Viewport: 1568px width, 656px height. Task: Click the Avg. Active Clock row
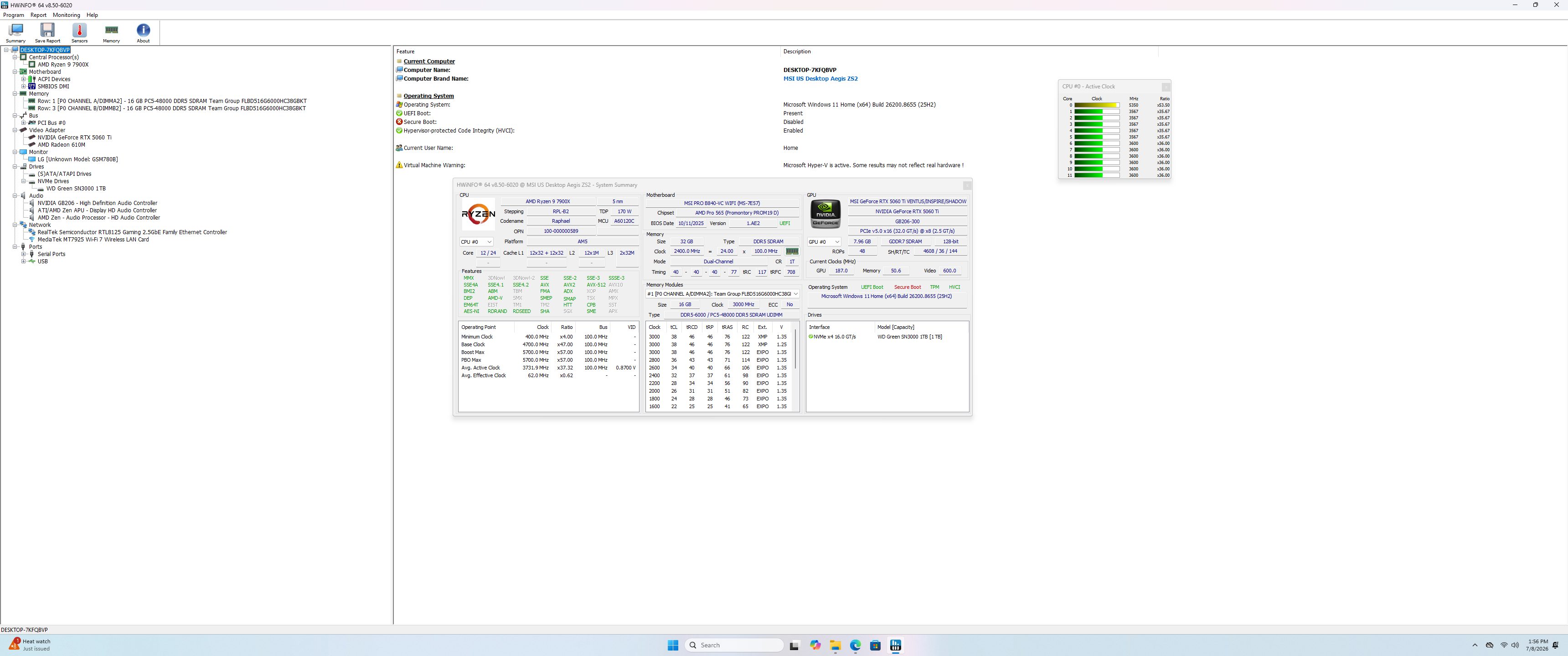click(x=548, y=368)
